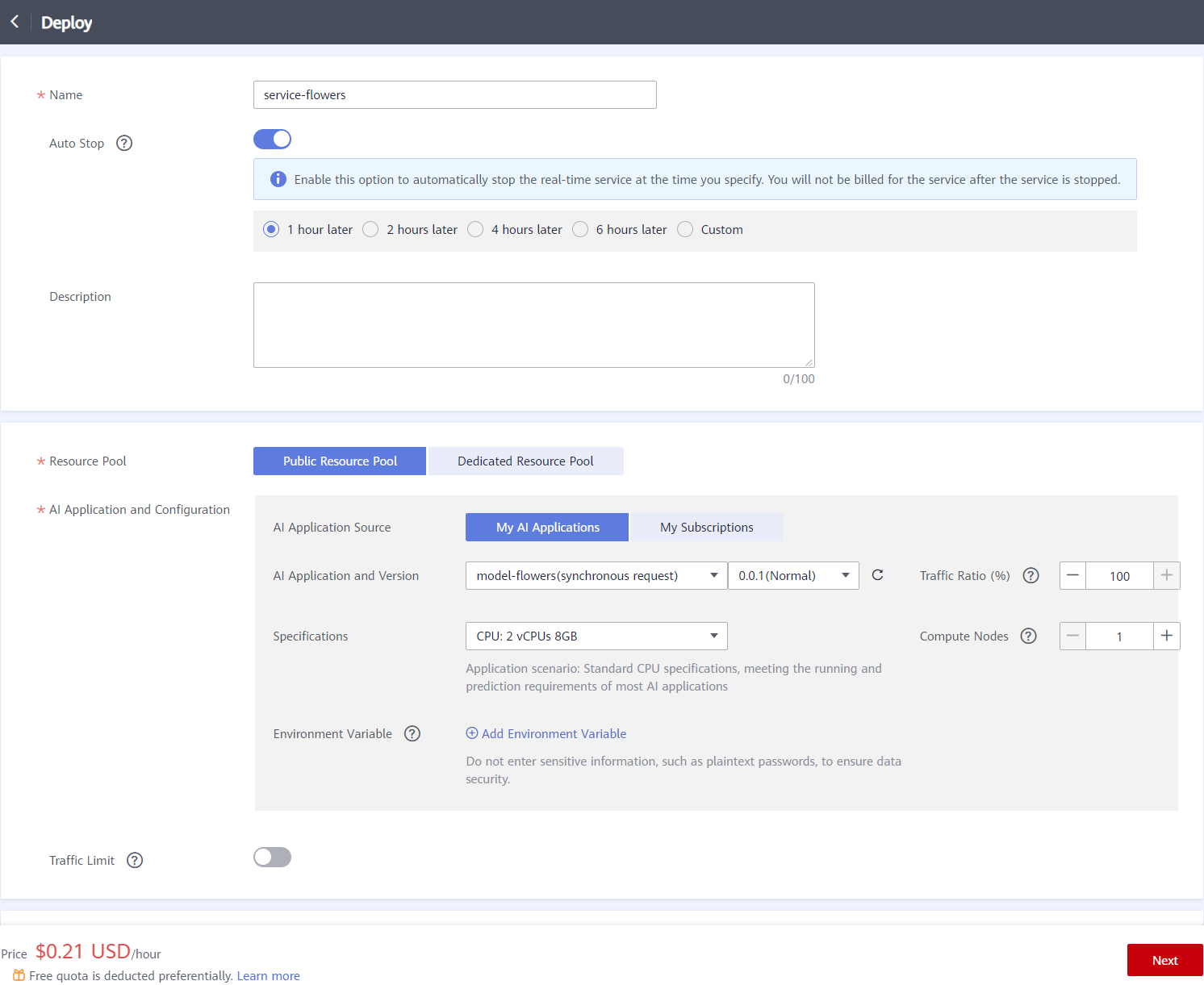The height and width of the screenshot is (985, 1204).
Task: Enable the Traffic Limit switch
Action: 272,857
